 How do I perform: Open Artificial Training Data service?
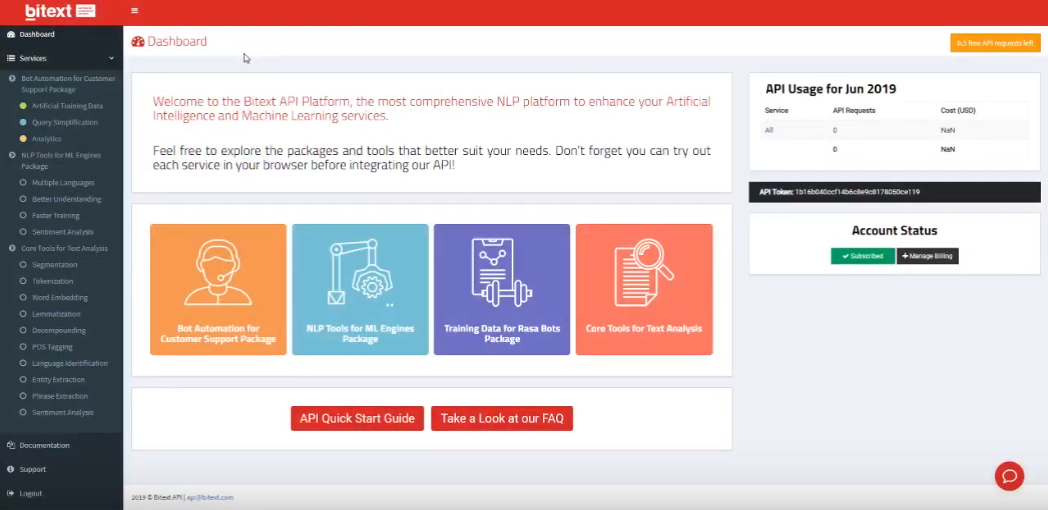click(x=67, y=106)
